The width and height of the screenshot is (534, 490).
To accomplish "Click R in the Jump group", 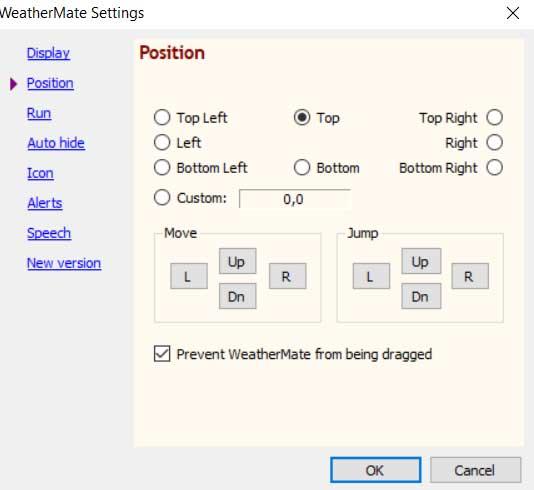I will pyautogui.click(x=470, y=276).
